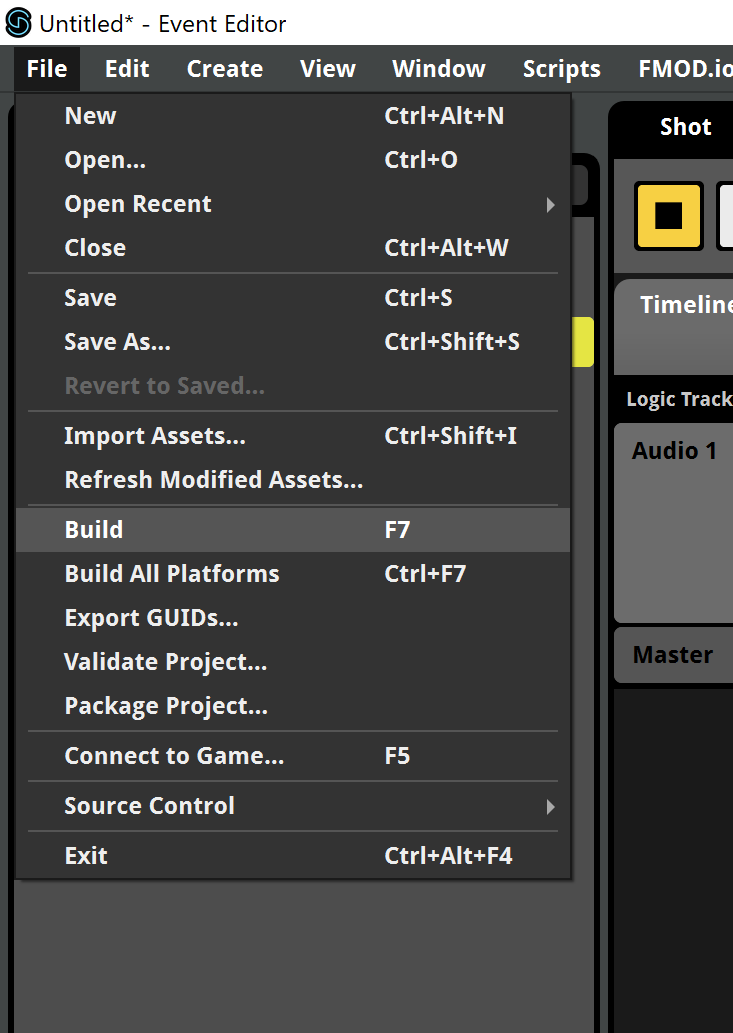
Task: Select the Timeline tab
Action: (686, 306)
